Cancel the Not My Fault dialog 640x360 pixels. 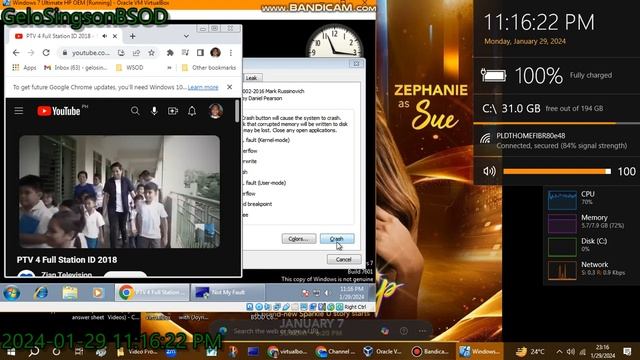pyautogui.click(x=343, y=259)
